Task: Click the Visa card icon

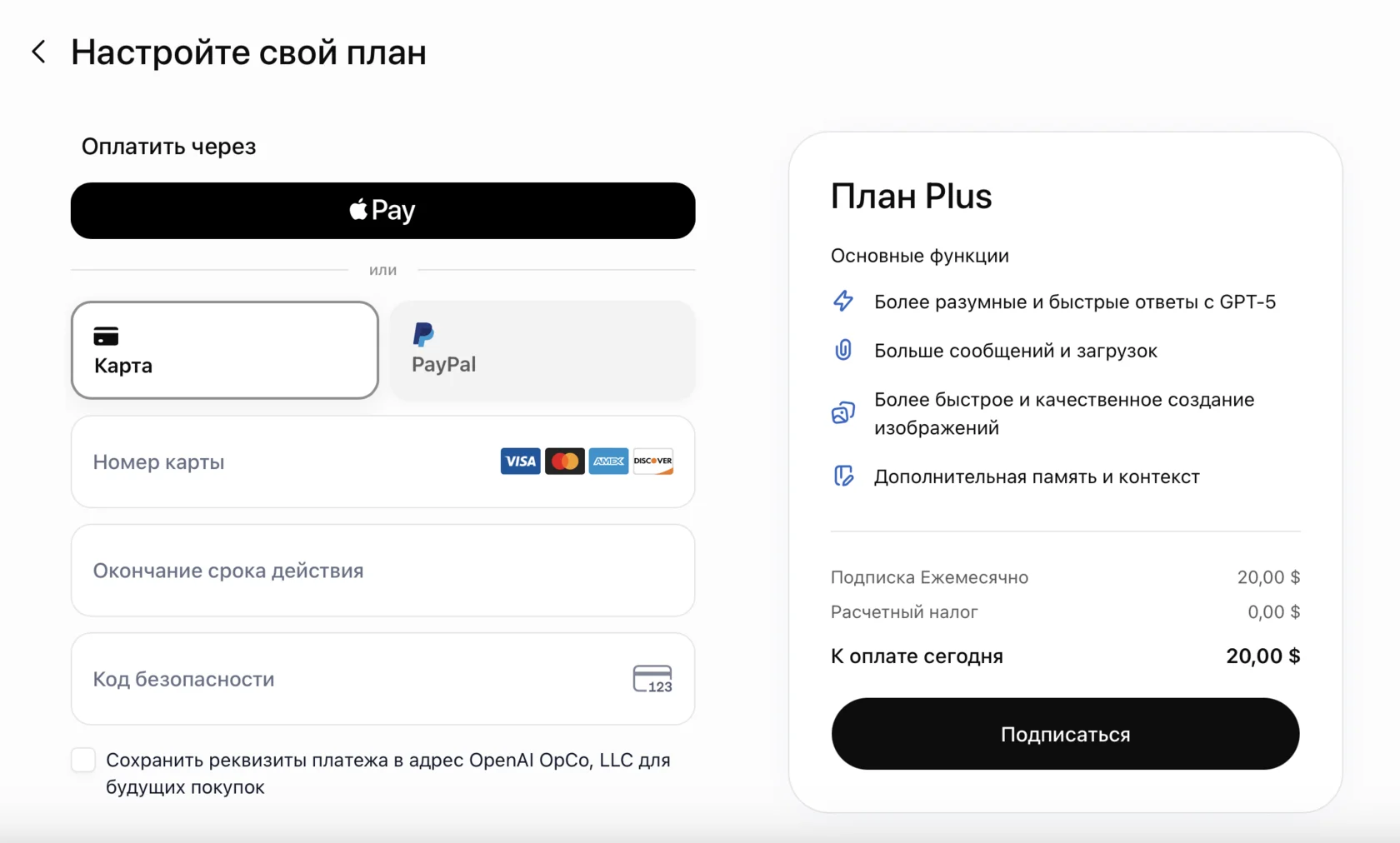Action: click(520, 461)
